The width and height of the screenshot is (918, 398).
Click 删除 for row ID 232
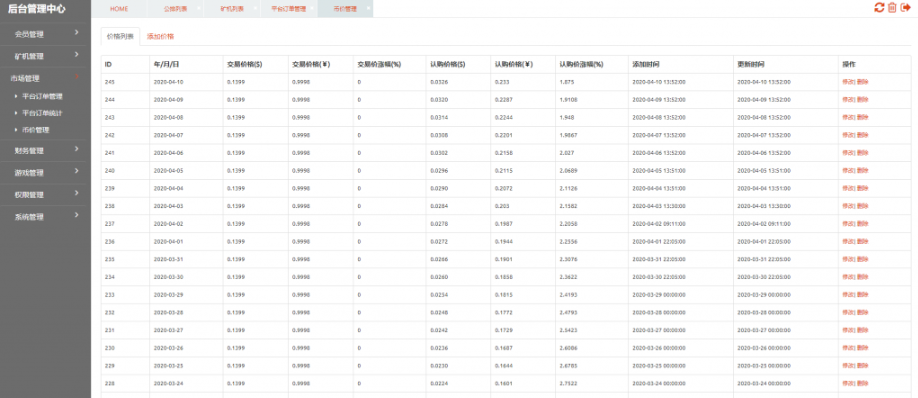862,313
